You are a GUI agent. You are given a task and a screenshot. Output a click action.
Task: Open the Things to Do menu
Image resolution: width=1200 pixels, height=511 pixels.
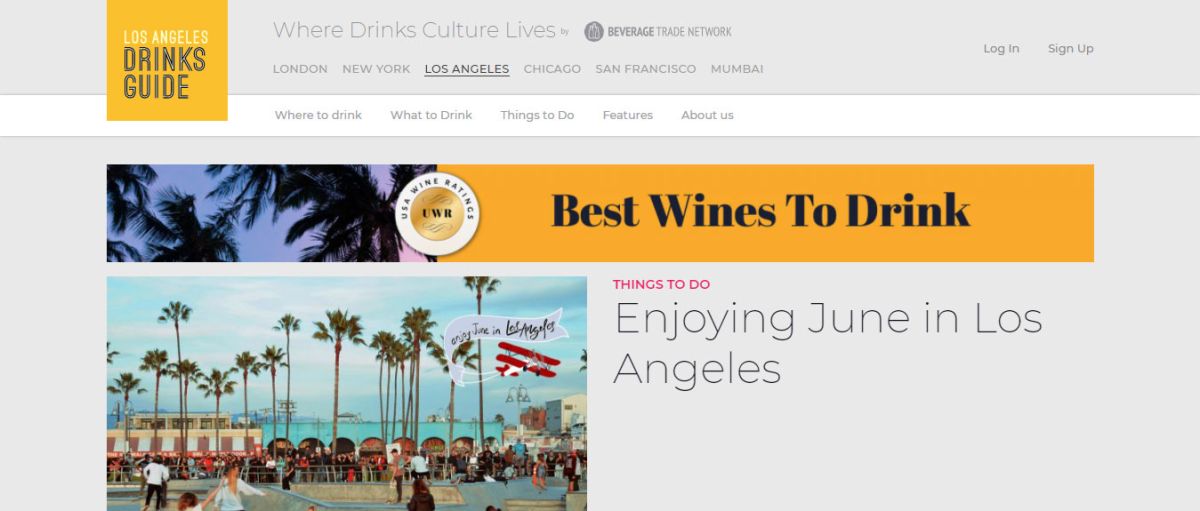(537, 115)
